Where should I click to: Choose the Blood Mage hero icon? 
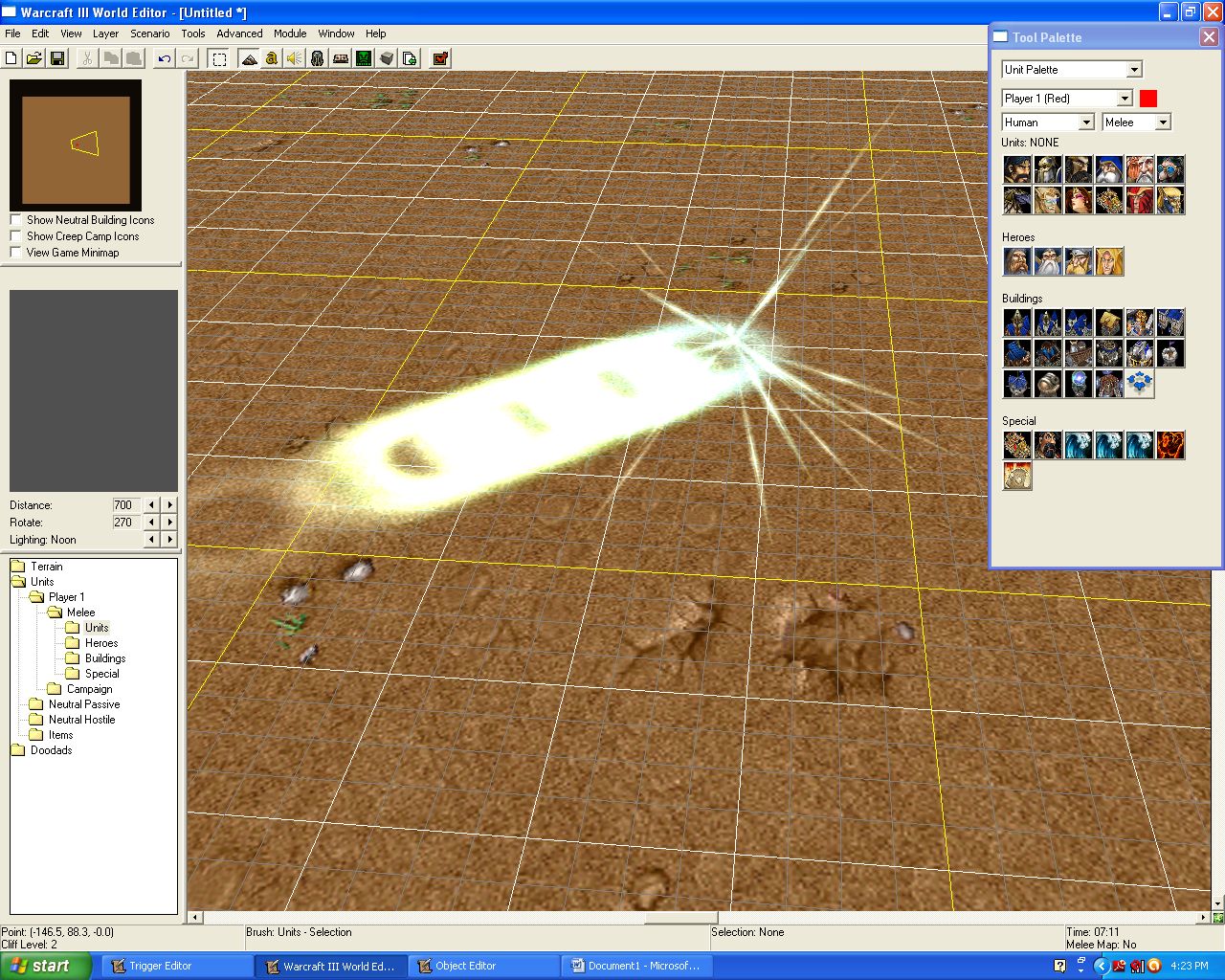click(1109, 261)
